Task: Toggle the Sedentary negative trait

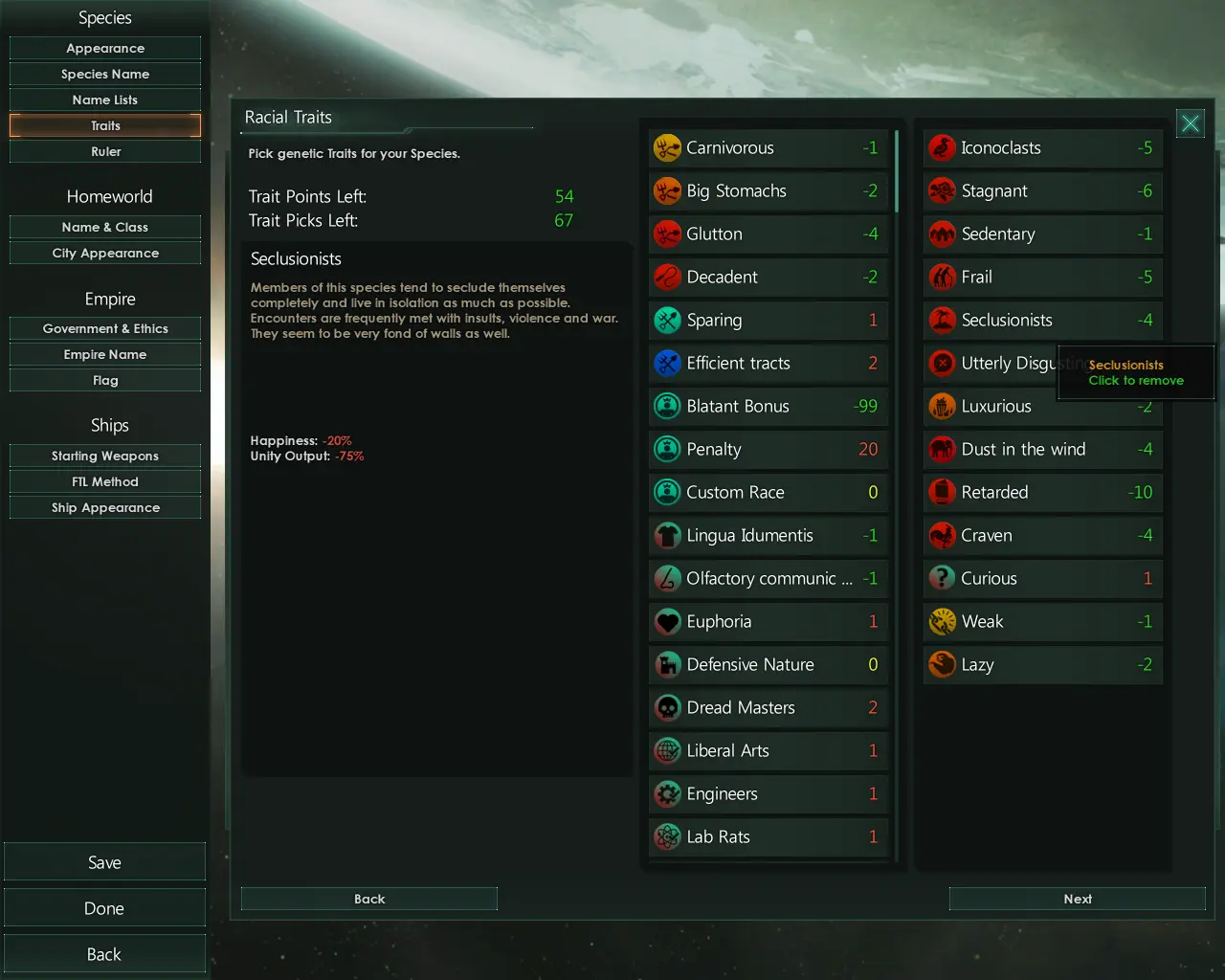Action: click(x=1043, y=234)
